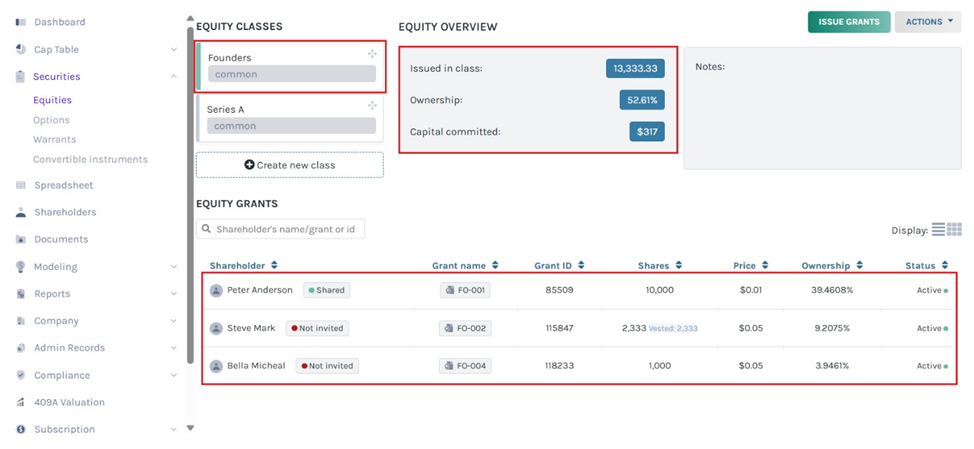Open the Actions dropdown button
Viewport: 974px width, 449px height.
pyautogui.click(x=928, y=22)
